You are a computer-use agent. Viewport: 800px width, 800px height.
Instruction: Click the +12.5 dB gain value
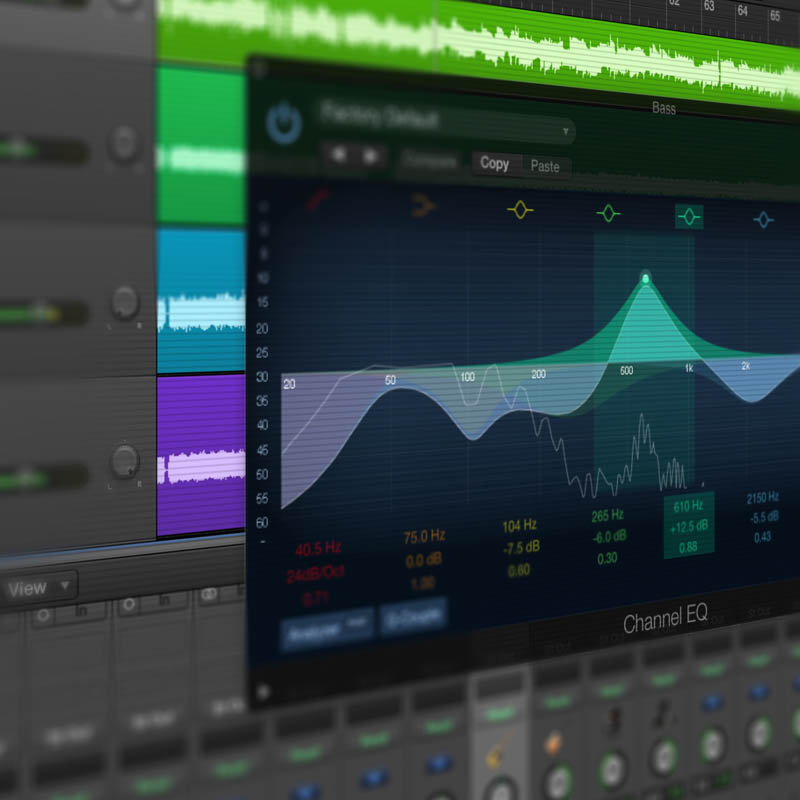(688, 525)
